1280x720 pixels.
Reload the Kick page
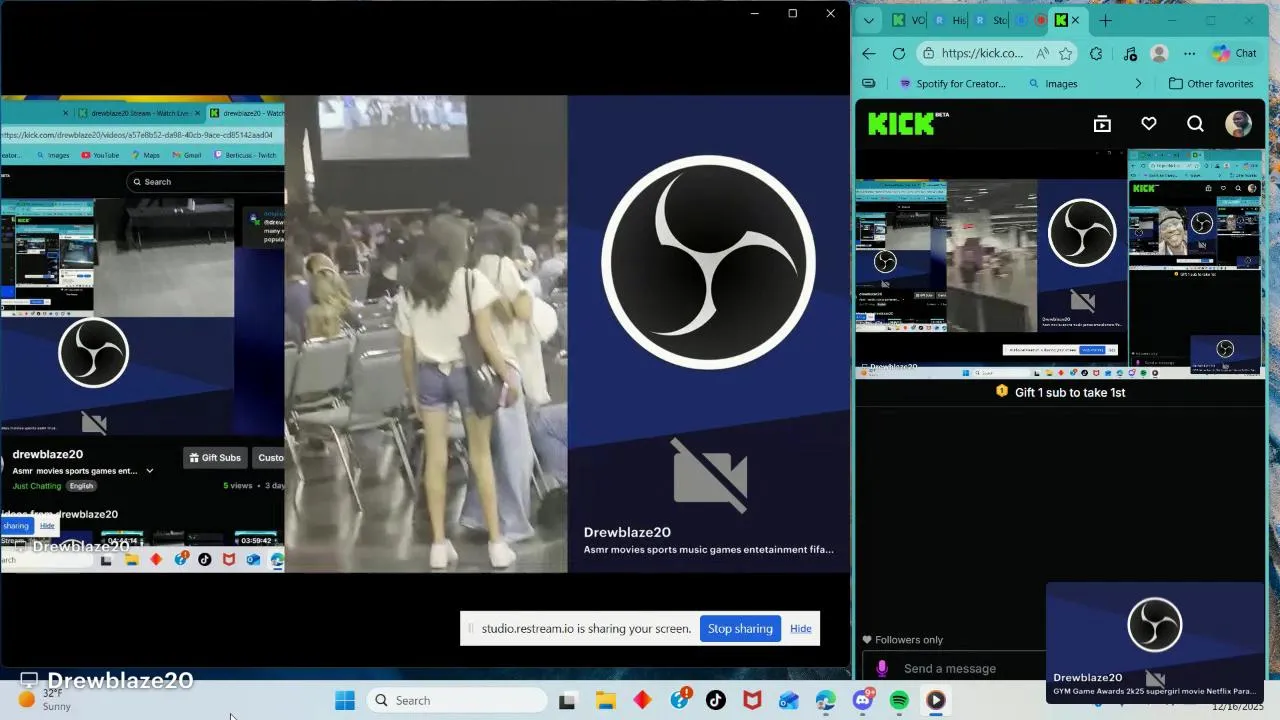coord(898,54)
